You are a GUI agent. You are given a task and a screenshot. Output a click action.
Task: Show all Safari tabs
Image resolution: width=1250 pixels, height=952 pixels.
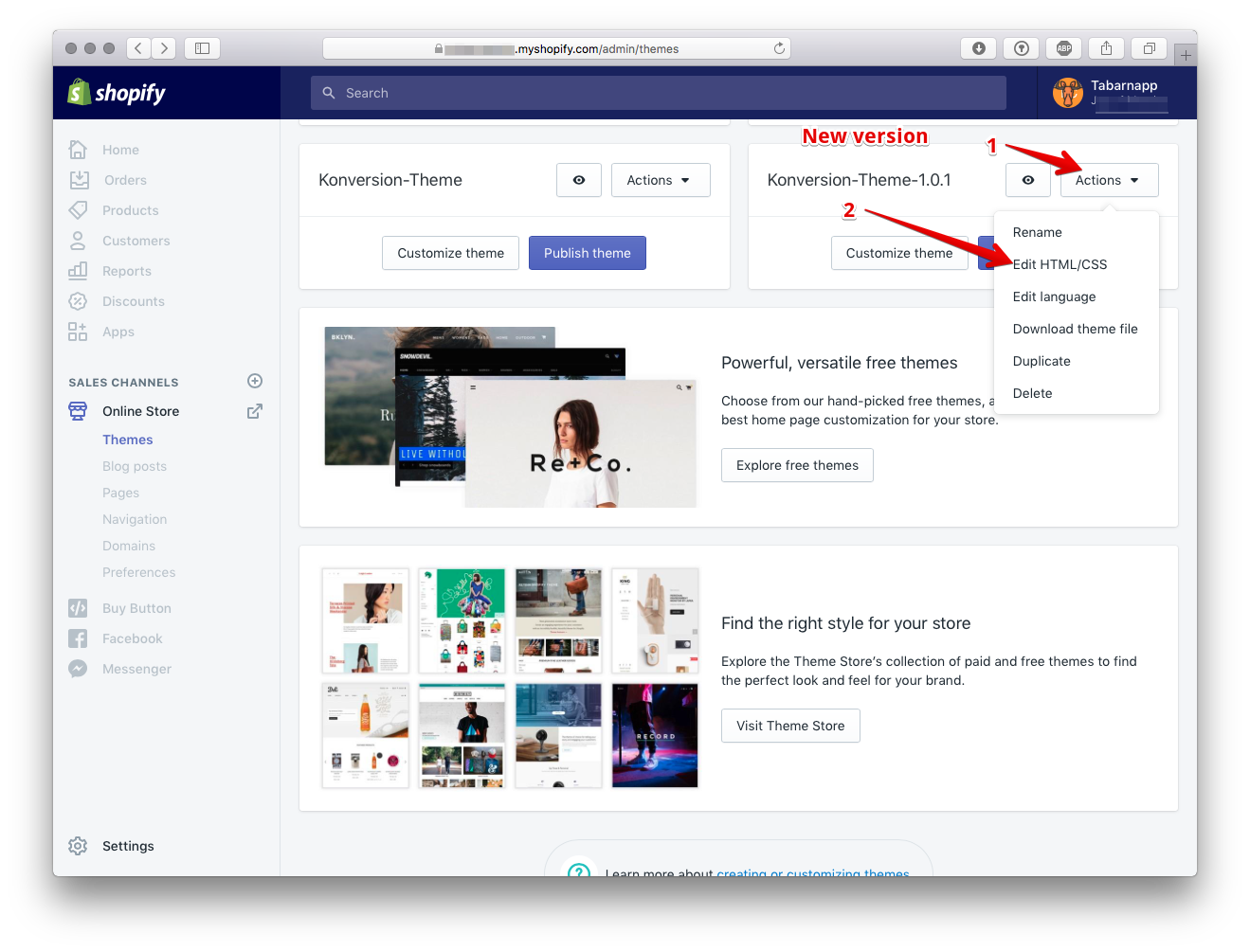pos(1149,48)
